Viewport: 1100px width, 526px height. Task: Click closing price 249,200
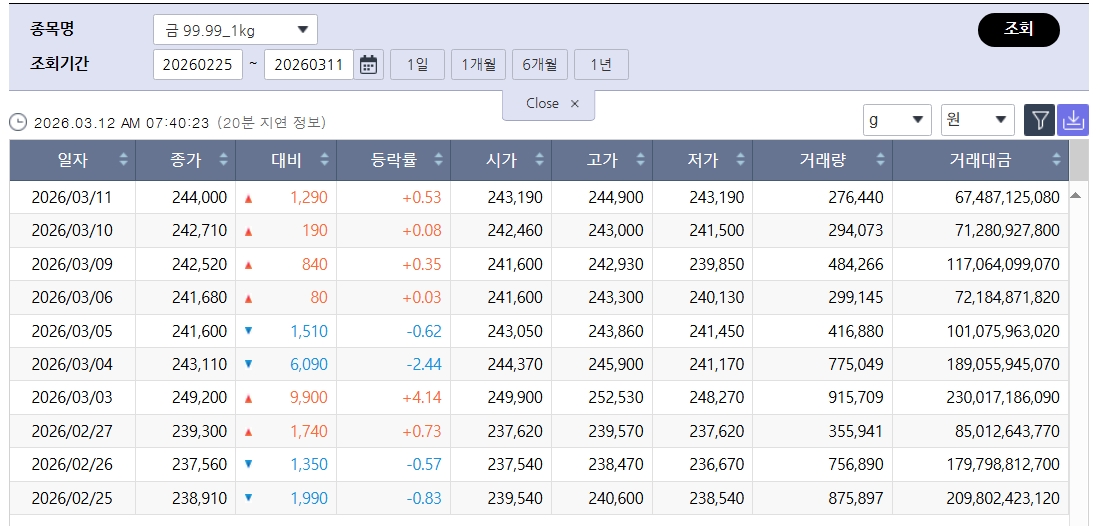199,398
